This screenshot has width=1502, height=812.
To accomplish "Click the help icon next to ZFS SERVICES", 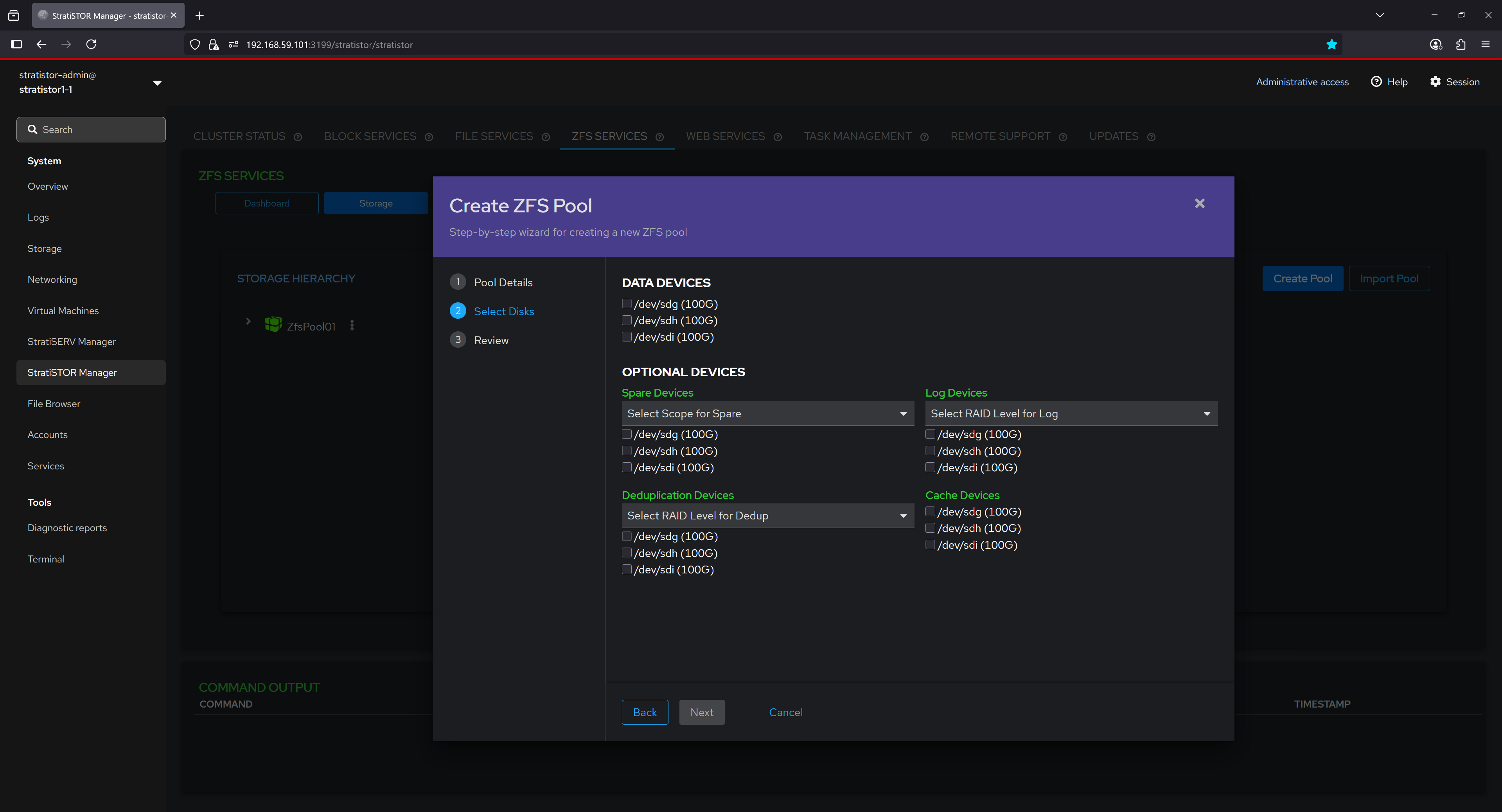I will (x=659, y=137).
